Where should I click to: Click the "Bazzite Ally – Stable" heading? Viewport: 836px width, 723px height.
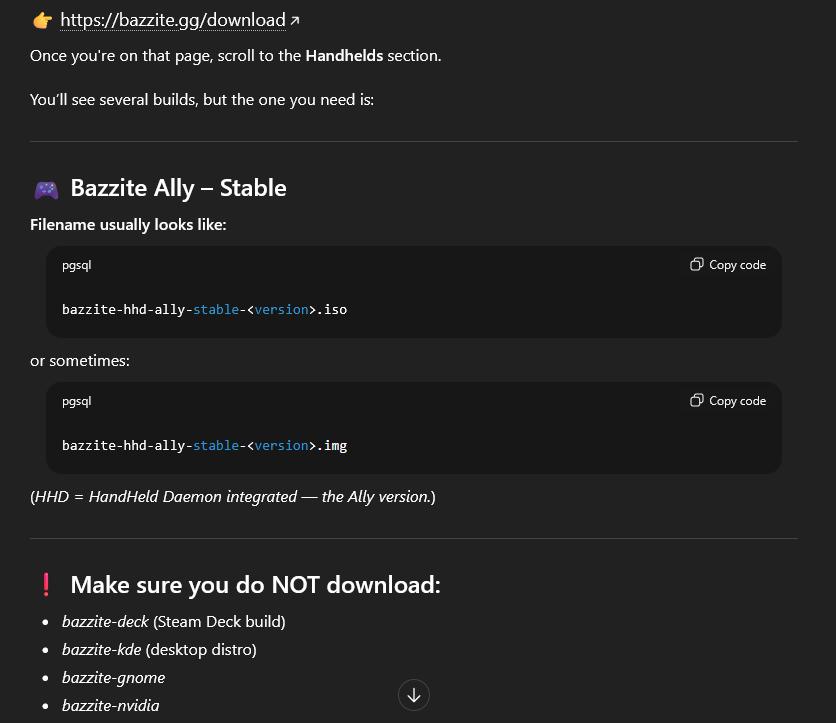(178, 188)
